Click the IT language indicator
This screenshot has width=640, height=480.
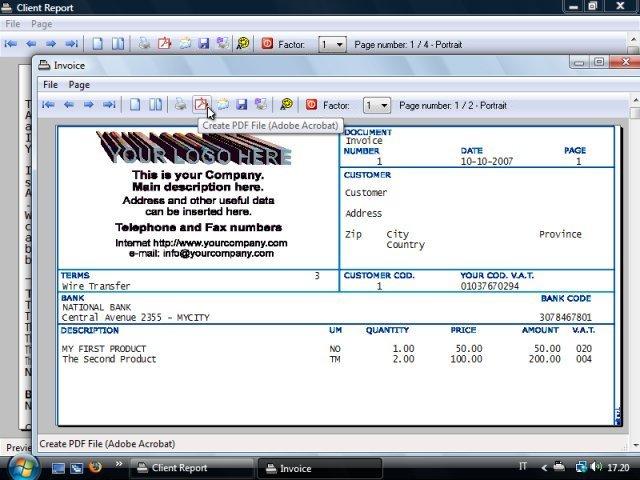(523, 466)
